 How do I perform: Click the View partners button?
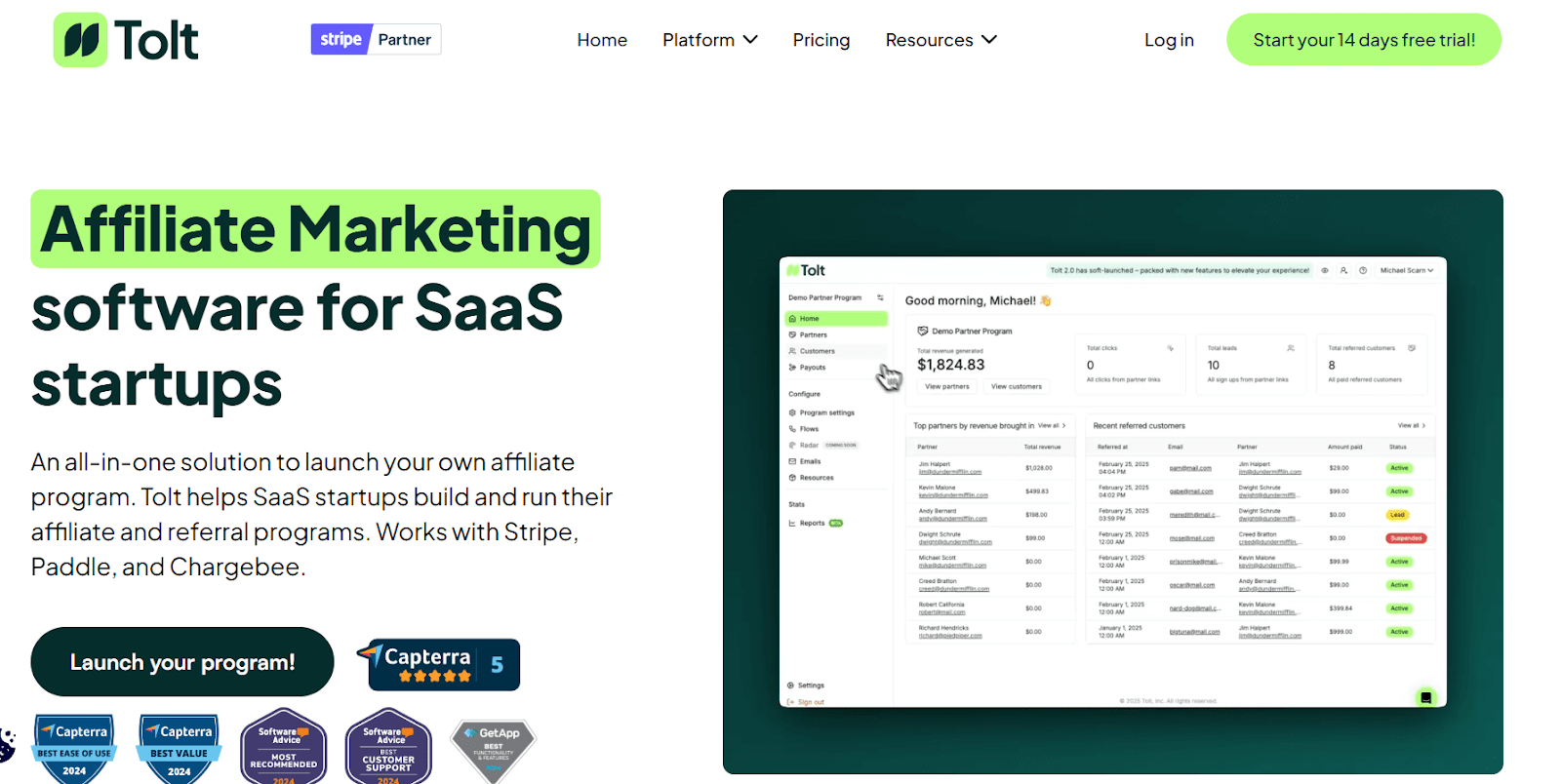tap(947, 387)
